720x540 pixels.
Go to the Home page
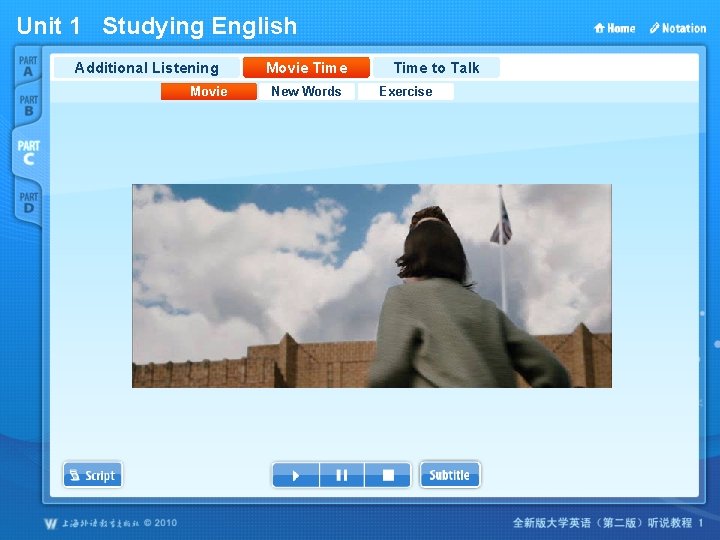pyautogui.click(x=614, y=28)
